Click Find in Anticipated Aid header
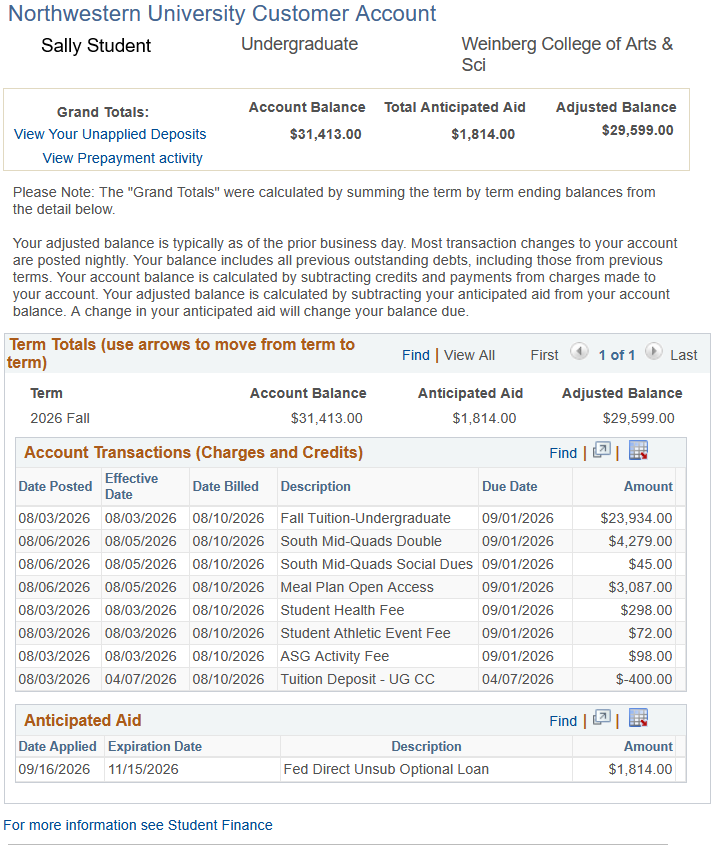 563,721
